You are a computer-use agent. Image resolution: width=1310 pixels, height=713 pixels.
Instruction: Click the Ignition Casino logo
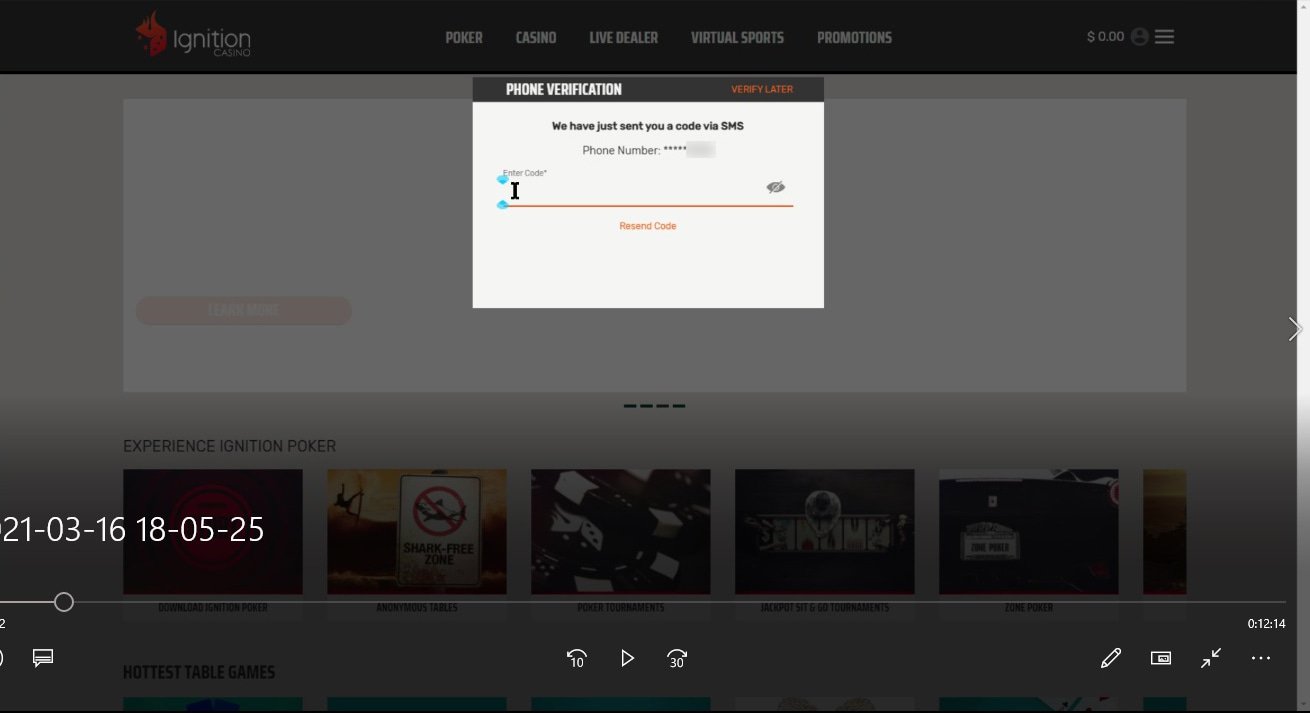coord(193,34)
